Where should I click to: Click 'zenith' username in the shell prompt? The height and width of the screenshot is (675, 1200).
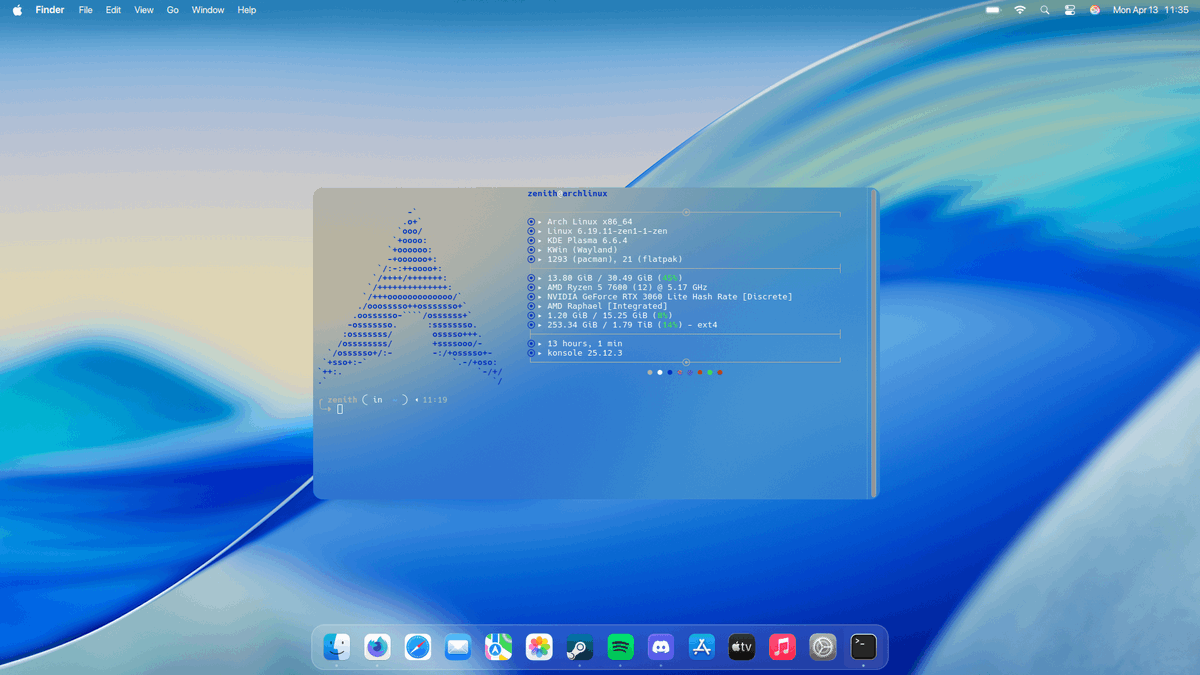[342, 400]
